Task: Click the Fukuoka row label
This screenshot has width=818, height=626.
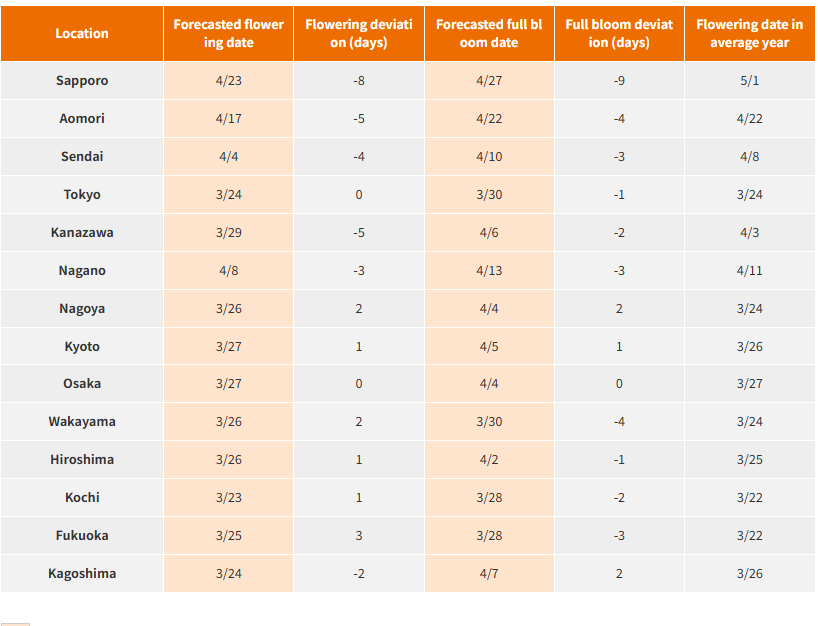Action: [x=82, y=535]
